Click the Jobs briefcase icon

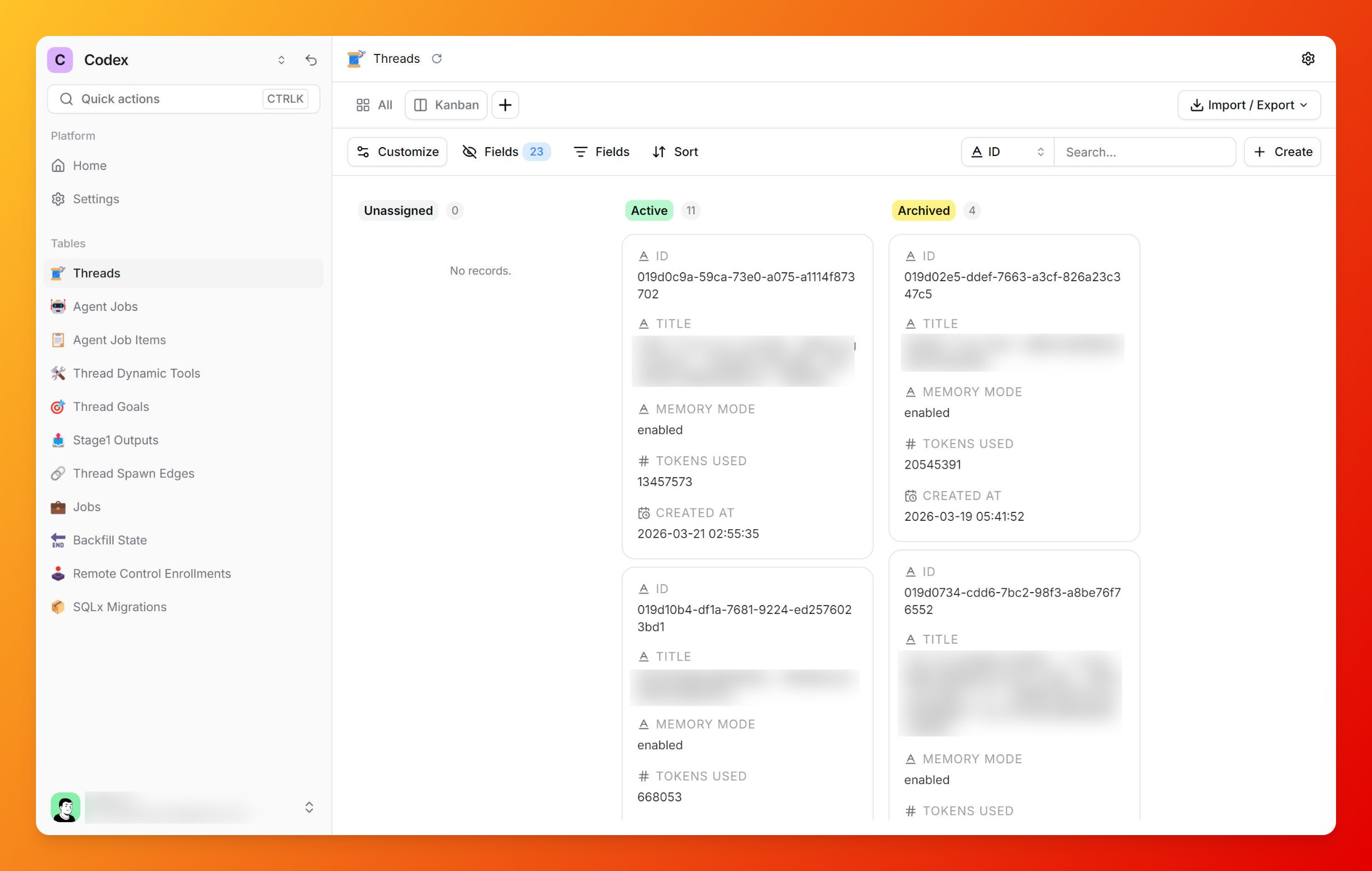(58, 507)
